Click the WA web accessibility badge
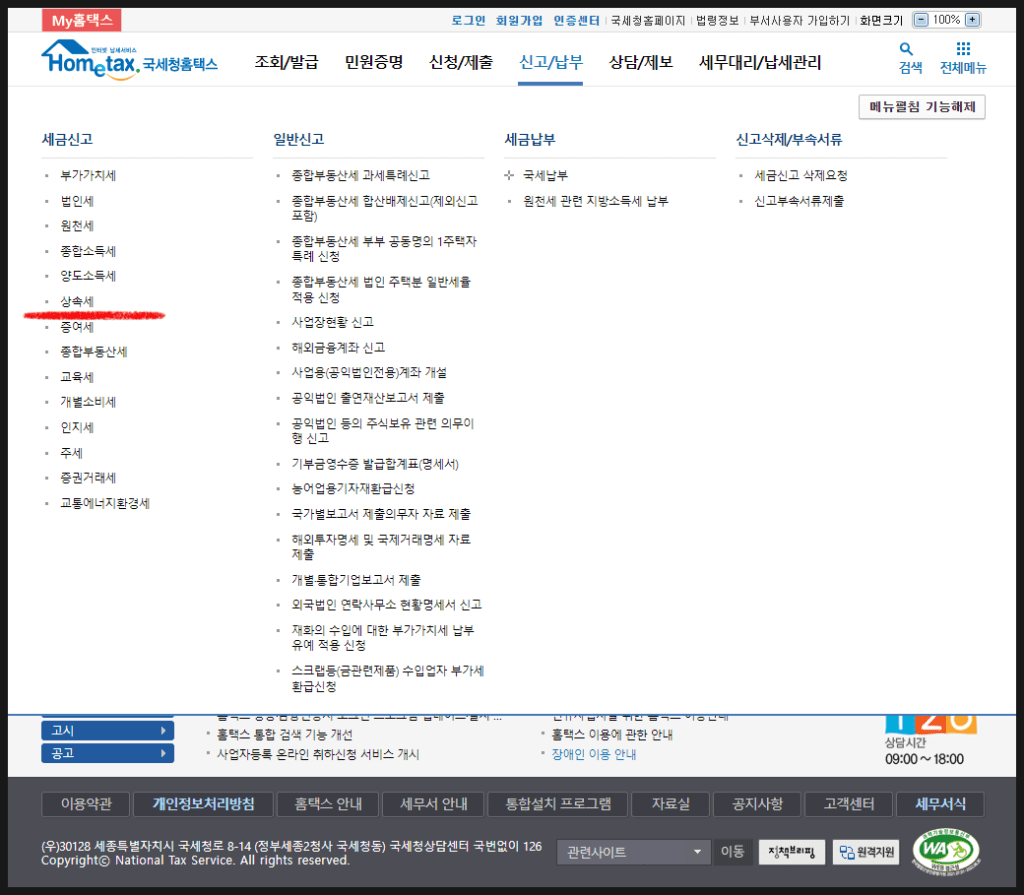The image size is (1024, 895). pyautogui.click(x=946, y=851)
